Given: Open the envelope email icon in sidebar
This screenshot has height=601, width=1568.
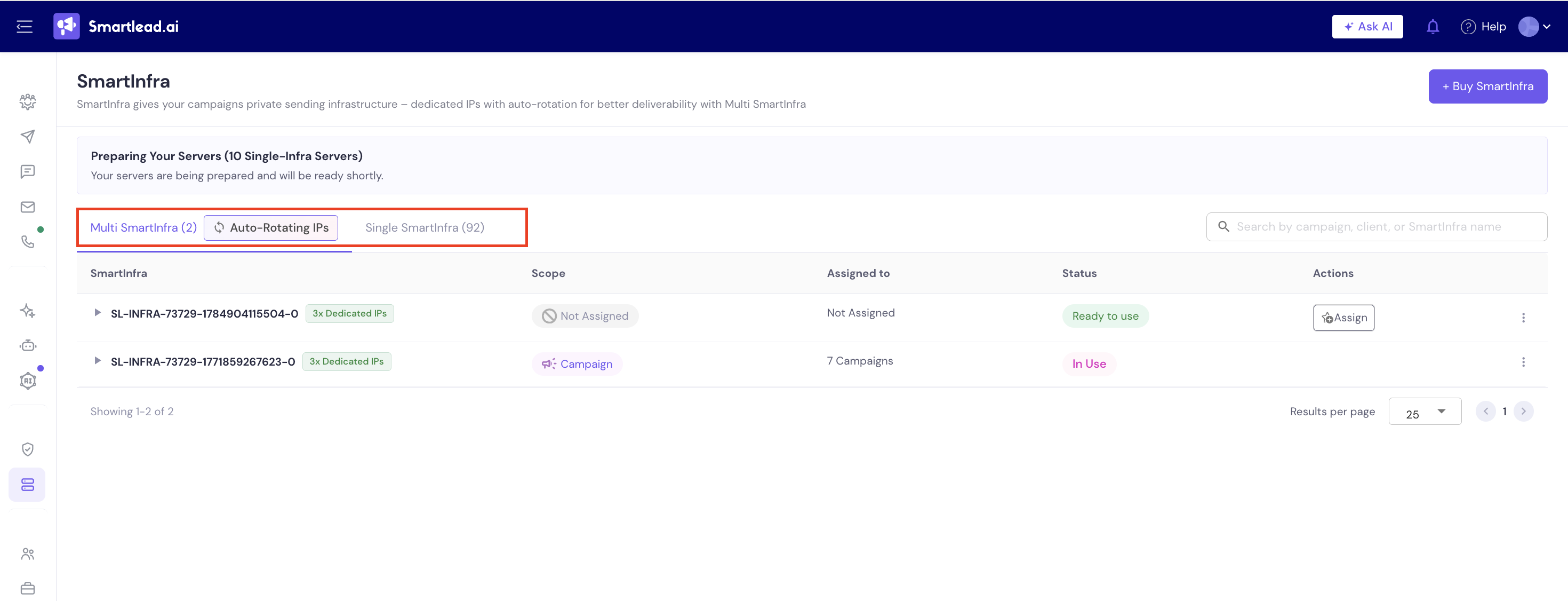Looking at the screenshot, I should [x=27, y=207].
